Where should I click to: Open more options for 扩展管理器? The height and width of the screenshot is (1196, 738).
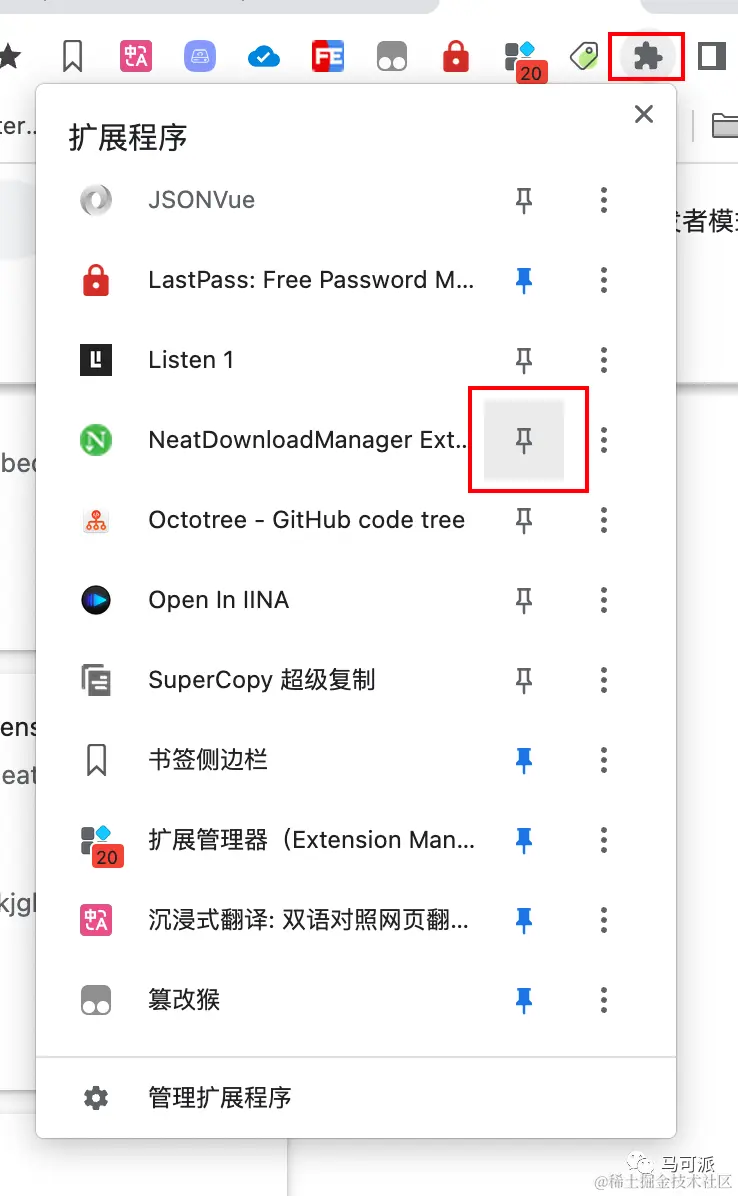pyautogui.click(x=604, y=840)
